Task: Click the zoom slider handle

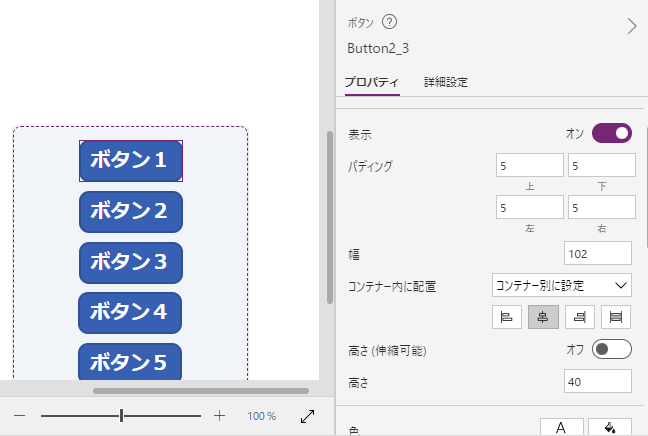Action: [x=121, y=415]
